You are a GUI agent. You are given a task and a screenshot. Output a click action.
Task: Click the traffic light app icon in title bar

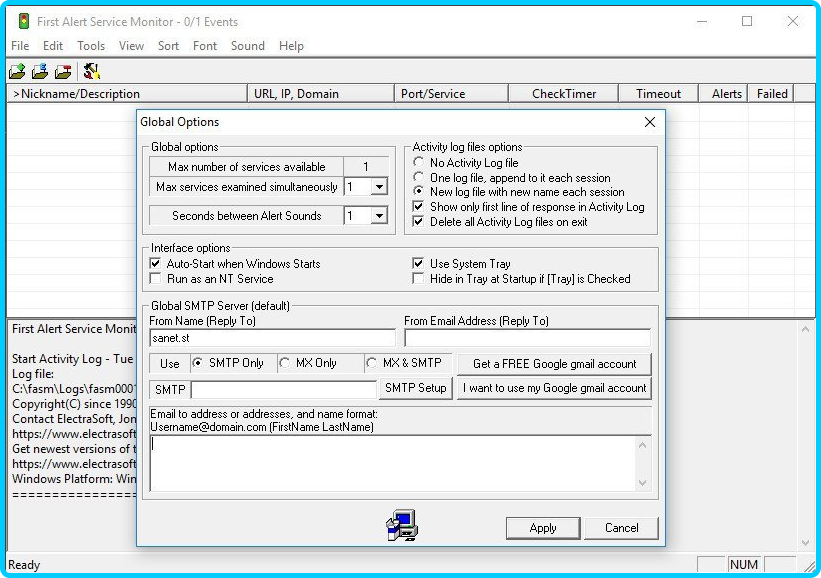(24, 21)
